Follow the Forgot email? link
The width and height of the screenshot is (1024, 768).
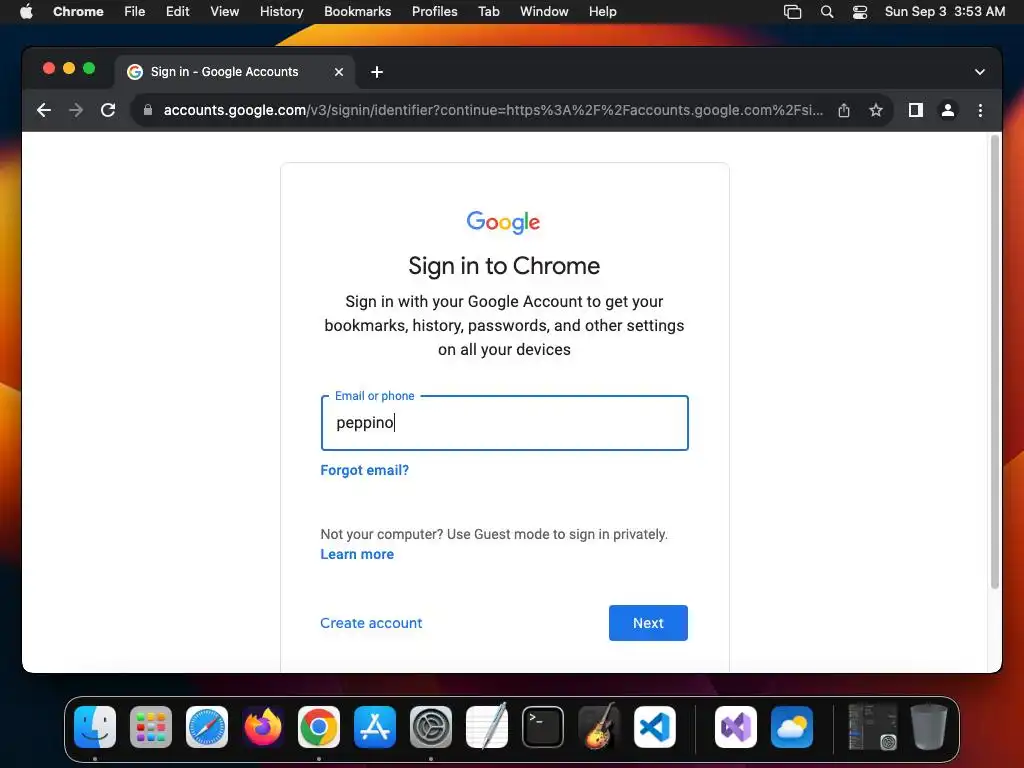tap(364, 470)
